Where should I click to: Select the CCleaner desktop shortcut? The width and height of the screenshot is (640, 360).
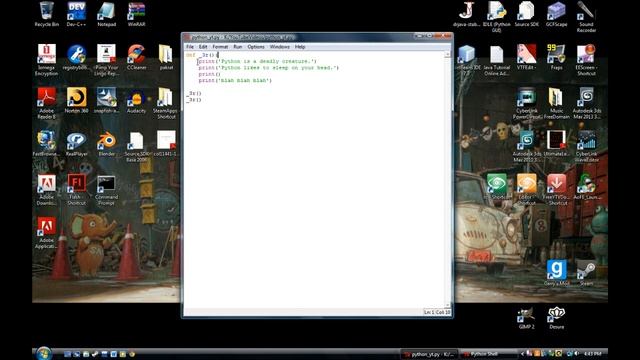coord(136,57)
